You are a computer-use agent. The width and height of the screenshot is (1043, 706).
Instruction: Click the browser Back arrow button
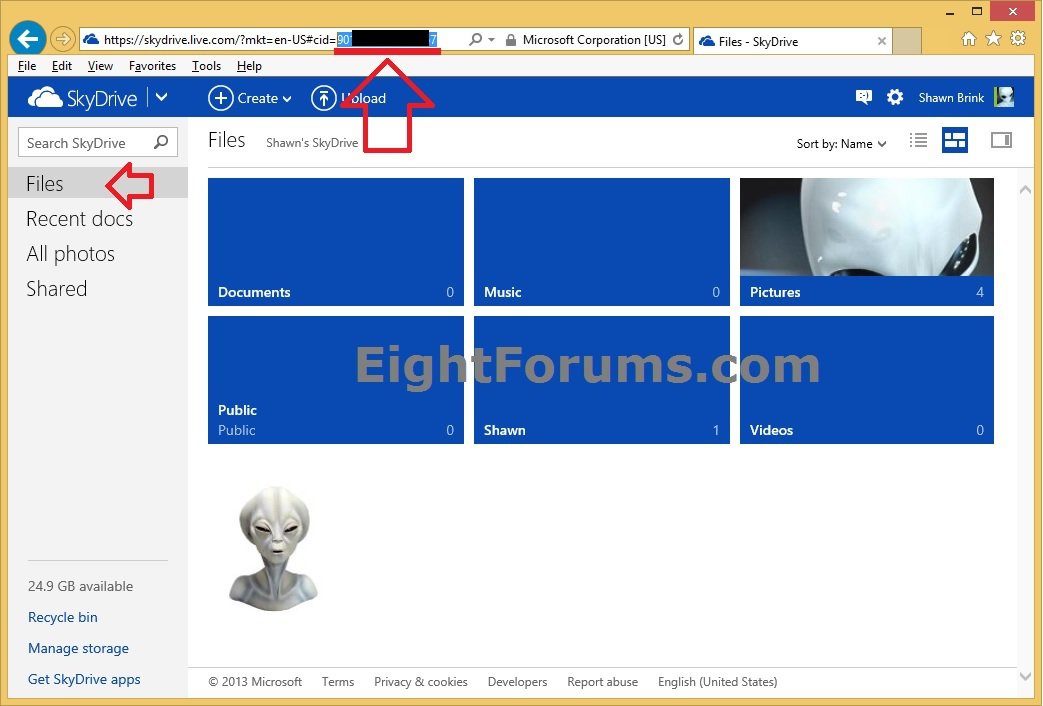click(x=28, y=40)
